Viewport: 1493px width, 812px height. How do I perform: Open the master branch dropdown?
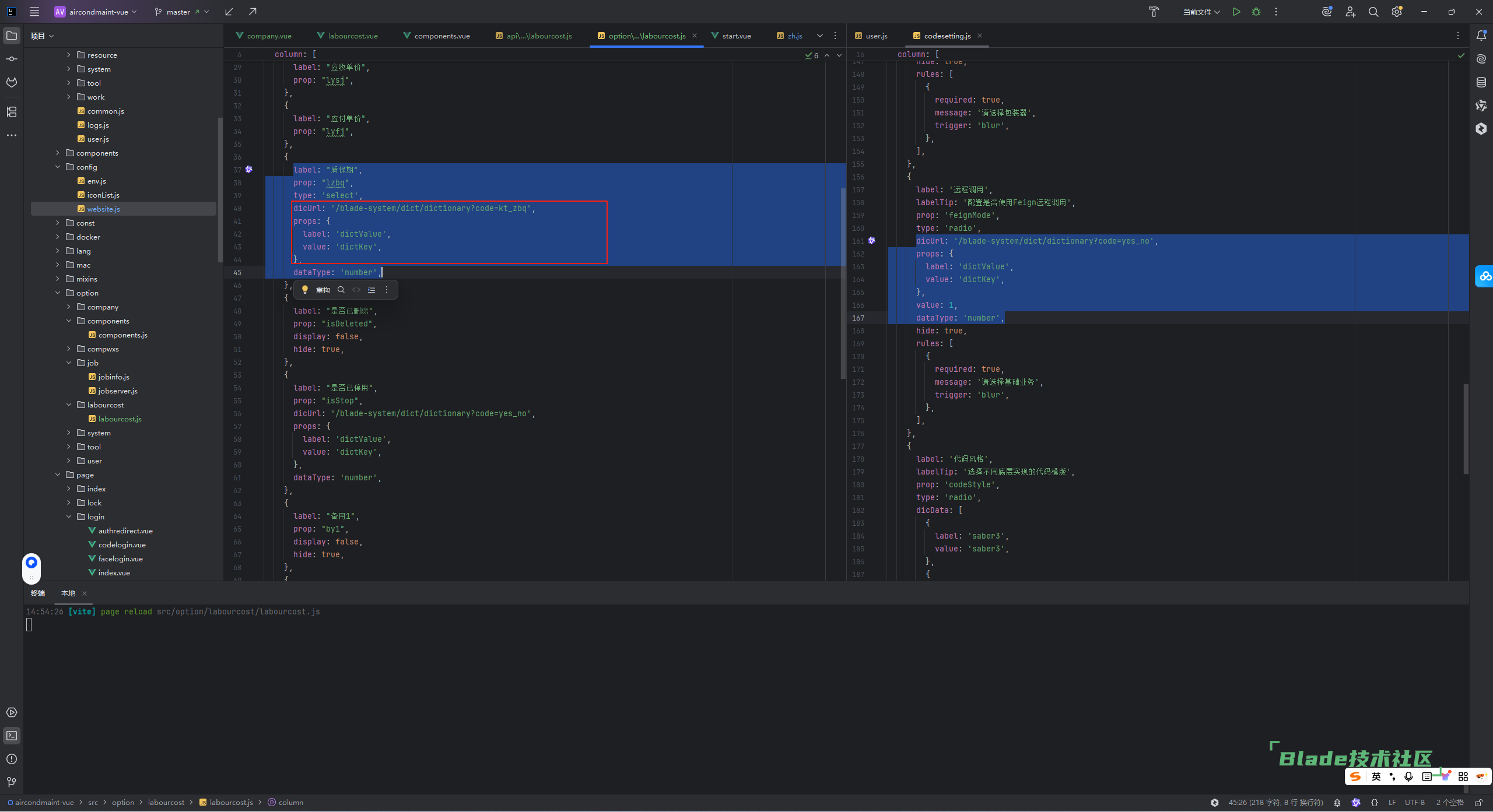[x=181, y=12]
